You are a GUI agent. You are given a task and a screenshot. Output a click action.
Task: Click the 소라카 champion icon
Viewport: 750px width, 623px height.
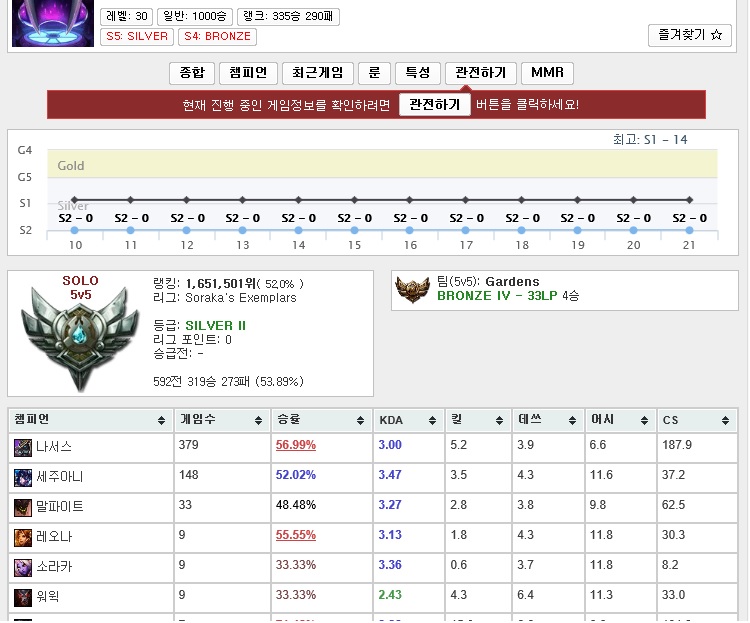(22, 567)
